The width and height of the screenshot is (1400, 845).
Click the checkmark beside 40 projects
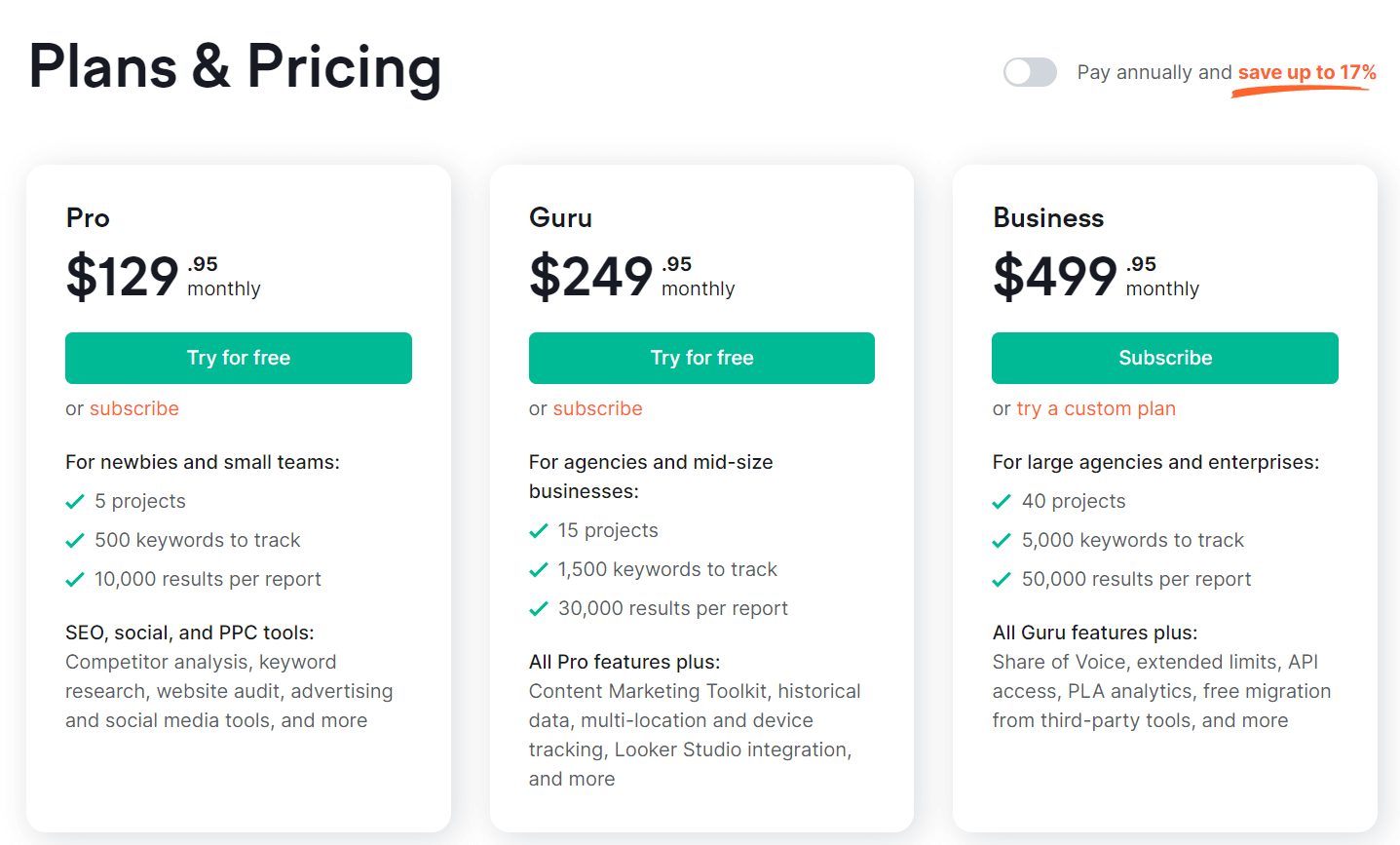[1001, 501]
